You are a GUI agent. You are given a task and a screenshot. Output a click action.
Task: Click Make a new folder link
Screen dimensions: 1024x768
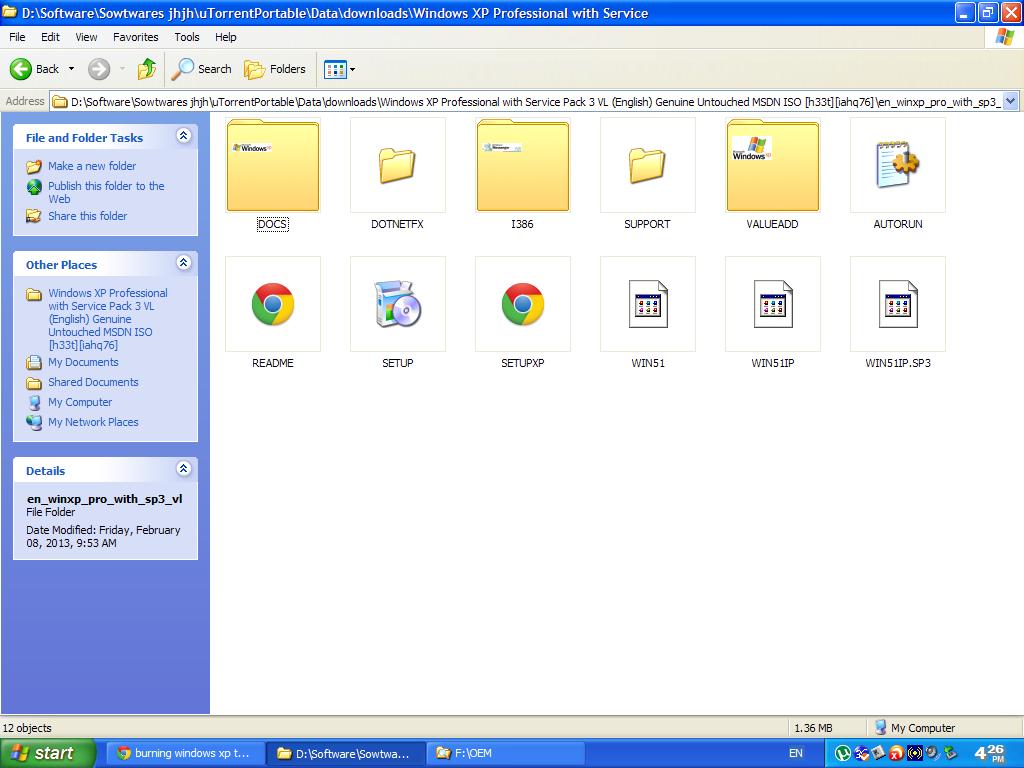(x=92, y=166)
